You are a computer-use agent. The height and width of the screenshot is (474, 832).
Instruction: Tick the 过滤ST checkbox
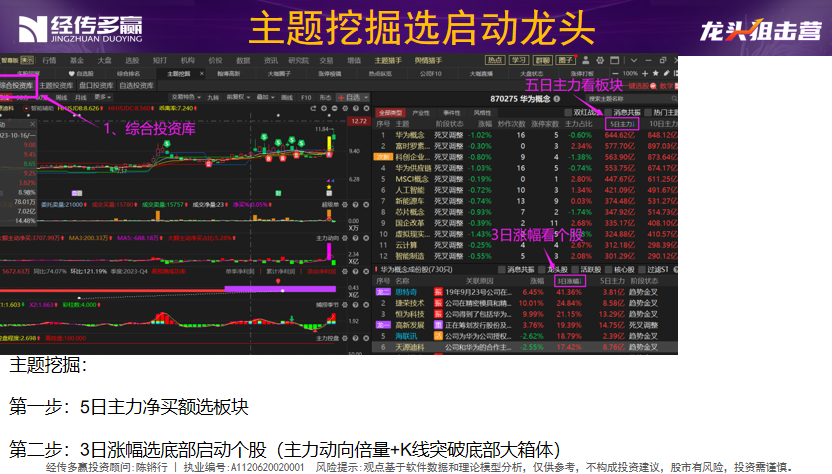(x=641, y=270)
